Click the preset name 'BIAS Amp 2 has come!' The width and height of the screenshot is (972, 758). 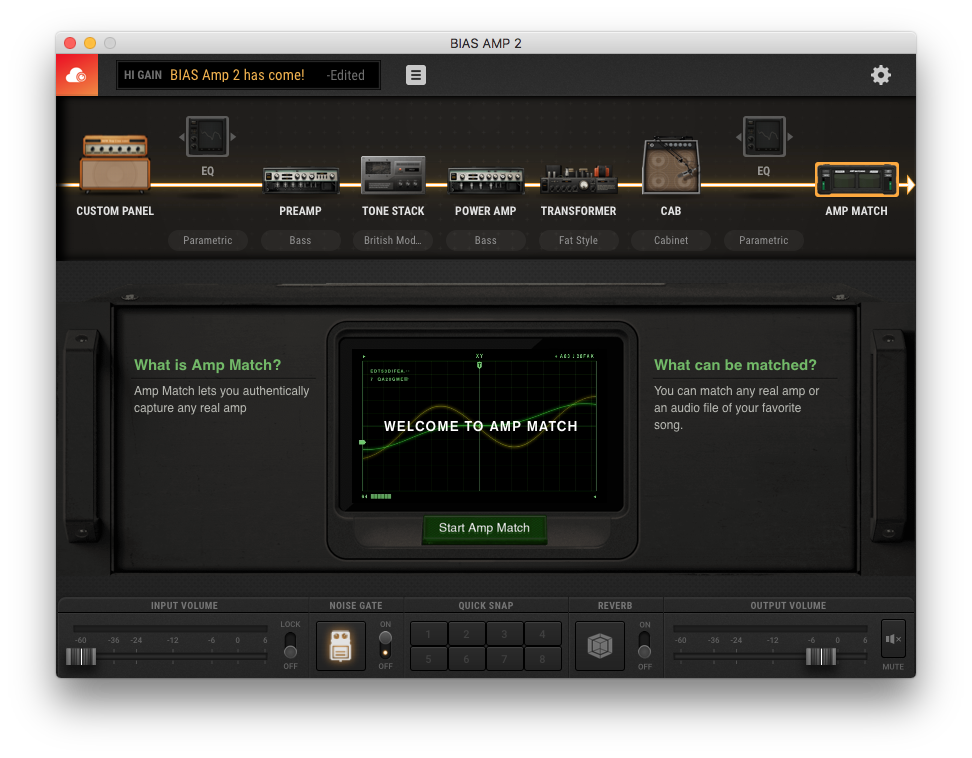pos(237,75)
